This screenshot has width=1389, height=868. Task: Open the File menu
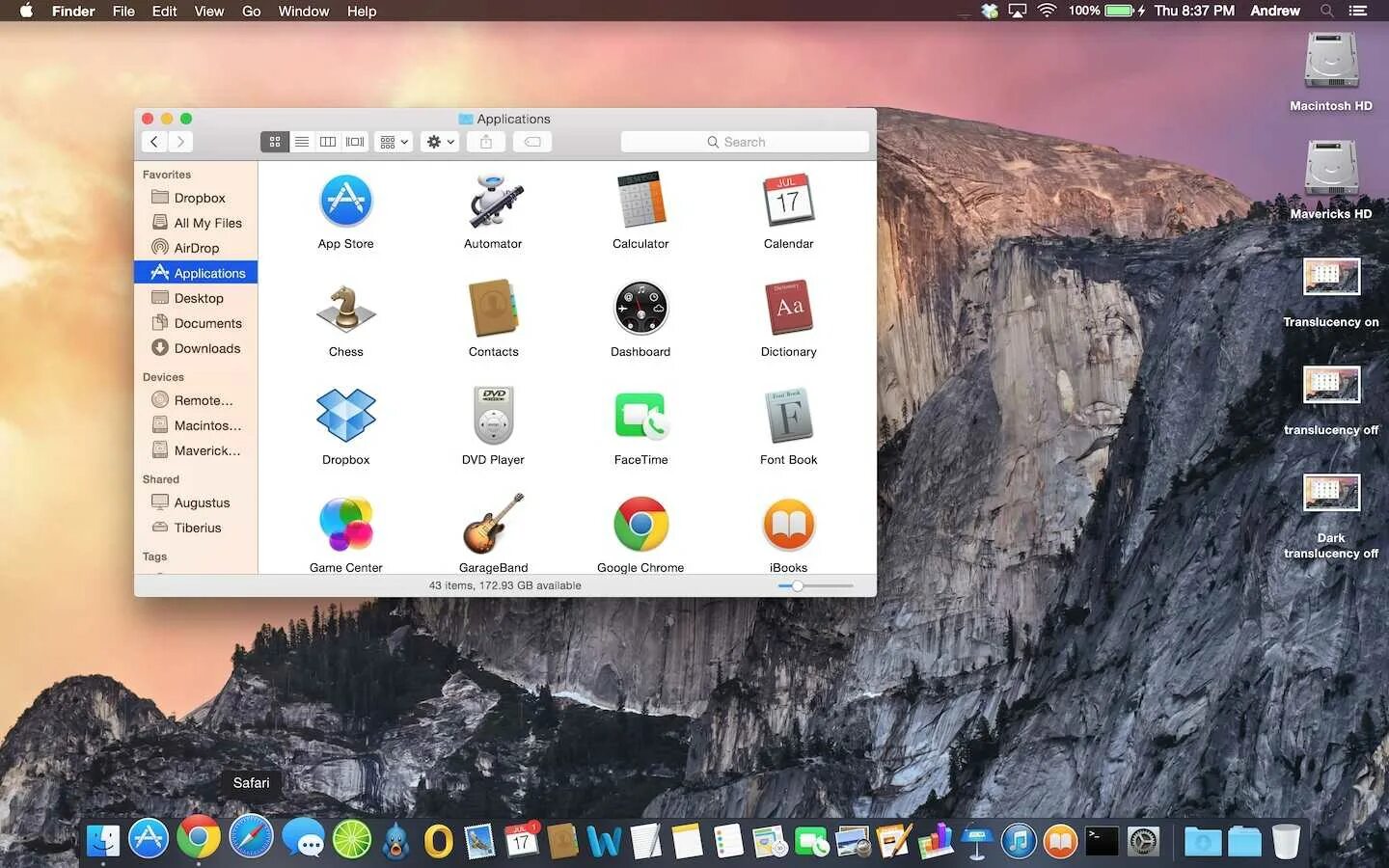pyautogui.click(x=123, y=11)
